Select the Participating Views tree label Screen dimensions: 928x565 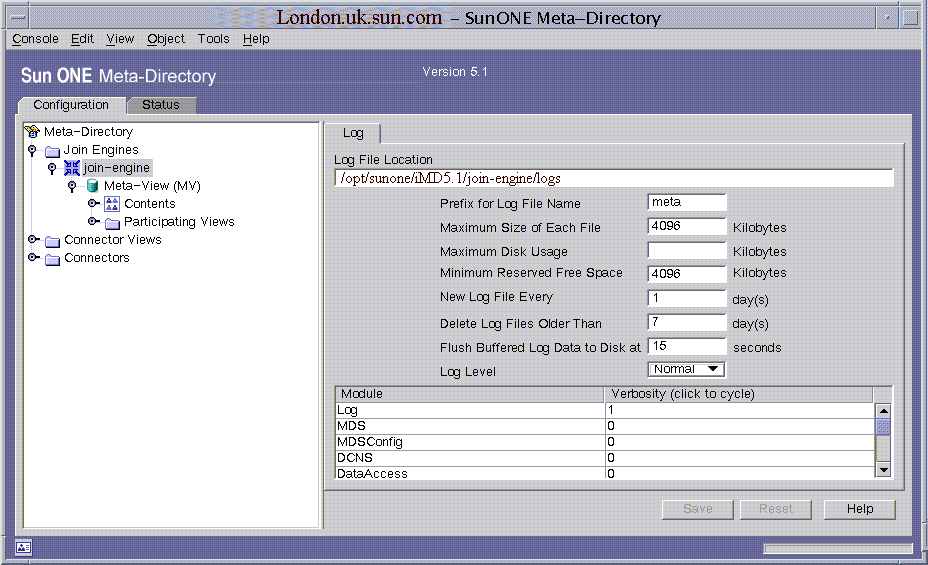(x=179, y=222)
